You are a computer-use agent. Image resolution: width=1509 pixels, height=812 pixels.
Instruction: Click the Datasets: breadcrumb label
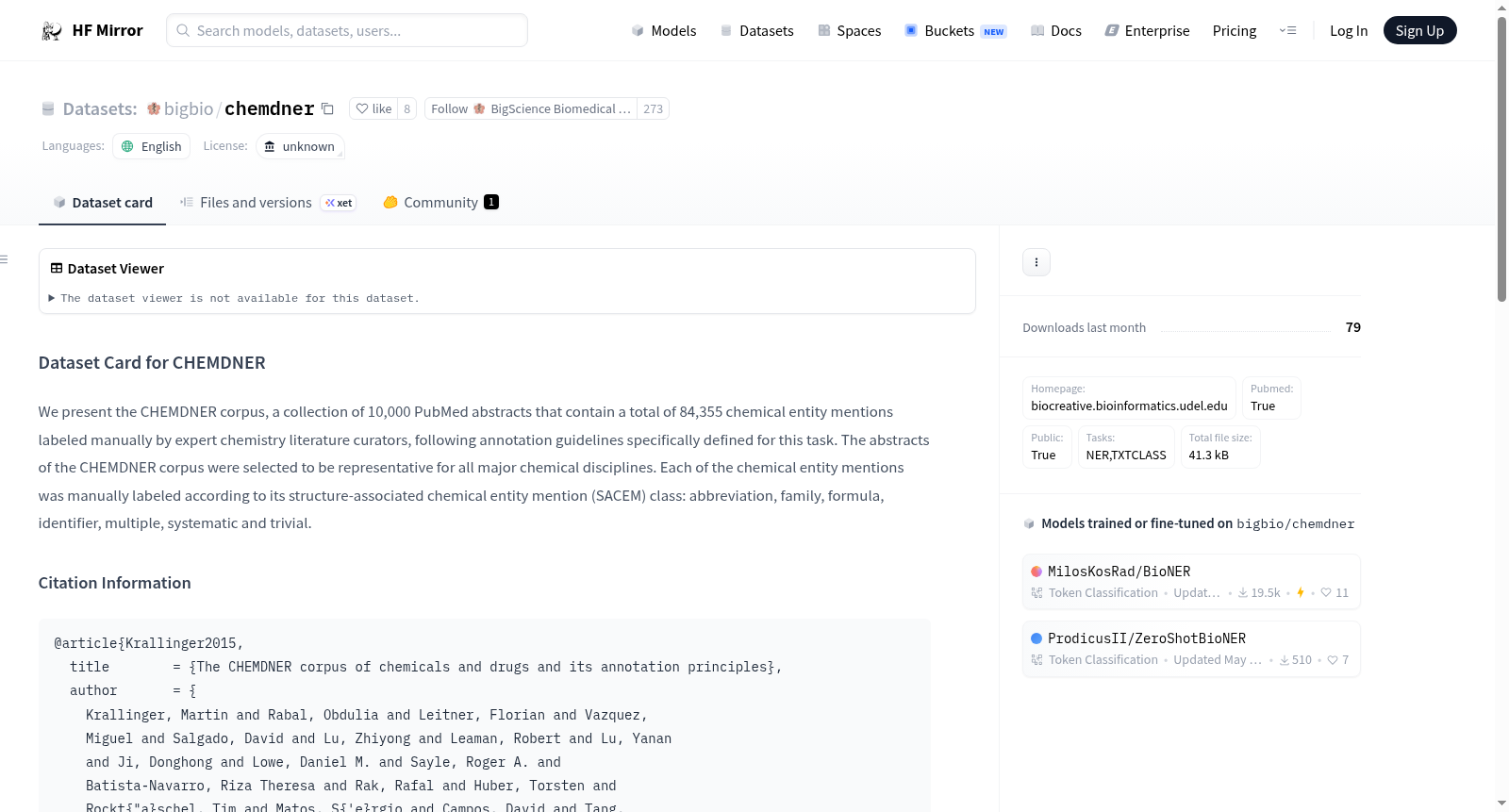(100, 108)
